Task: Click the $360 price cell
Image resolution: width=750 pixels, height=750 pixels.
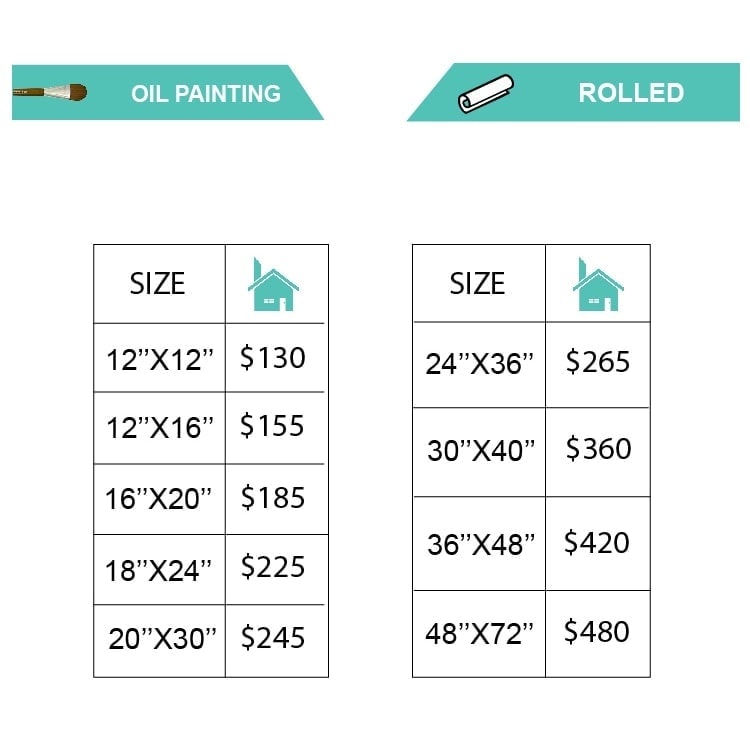Action: [598, 449]
